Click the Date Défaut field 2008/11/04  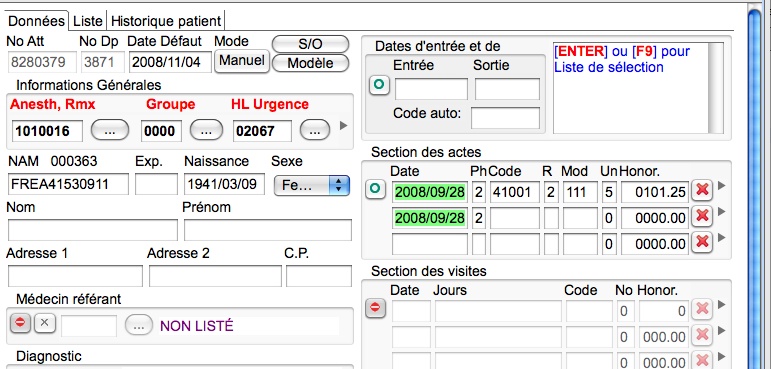pyautogui.click(x=170, y=62)
